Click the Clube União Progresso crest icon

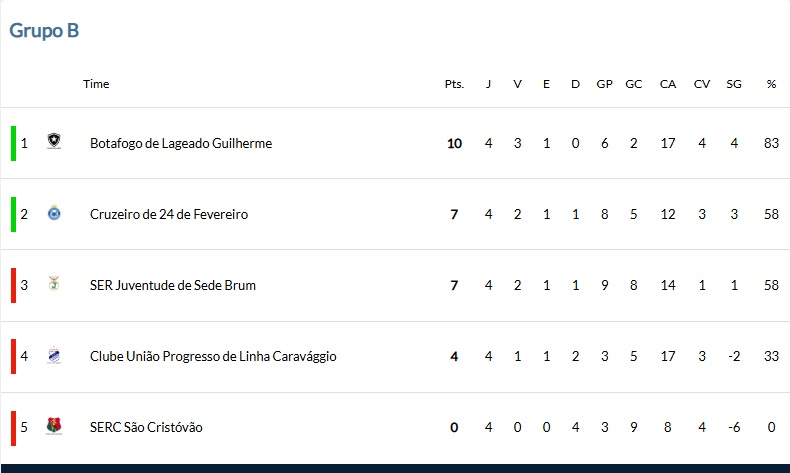point(54,355)
